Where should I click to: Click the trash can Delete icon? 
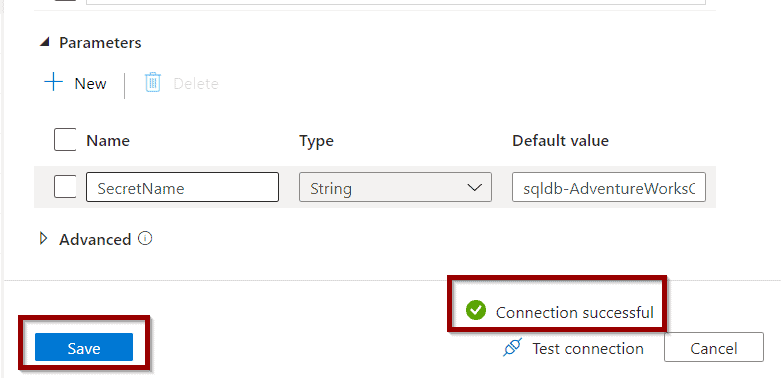[153, 82]
